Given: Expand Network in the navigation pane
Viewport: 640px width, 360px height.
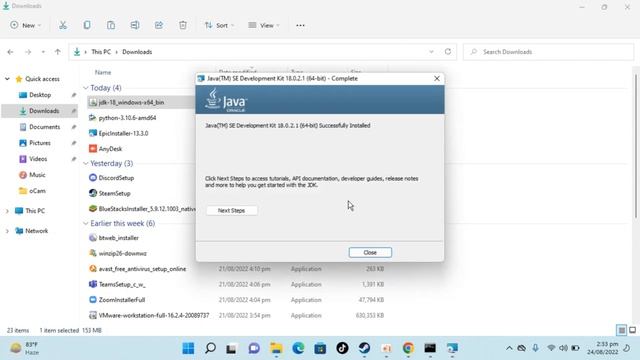Looking at the screenshot, I should (7, 231).
